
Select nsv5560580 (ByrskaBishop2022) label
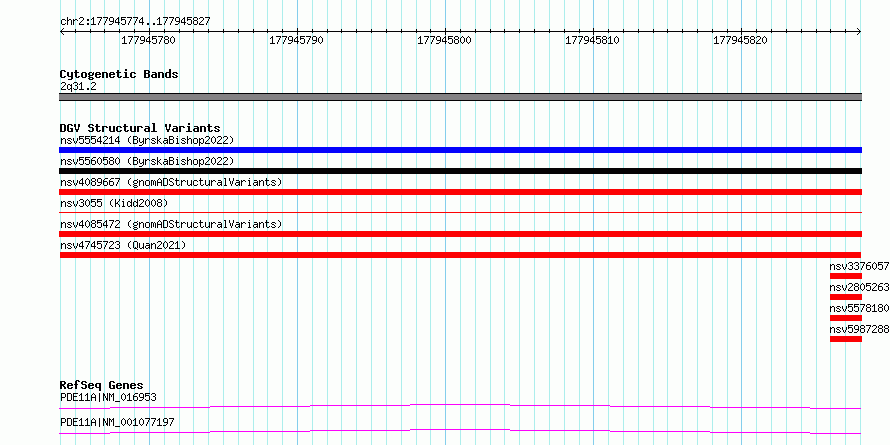[147, 161]
